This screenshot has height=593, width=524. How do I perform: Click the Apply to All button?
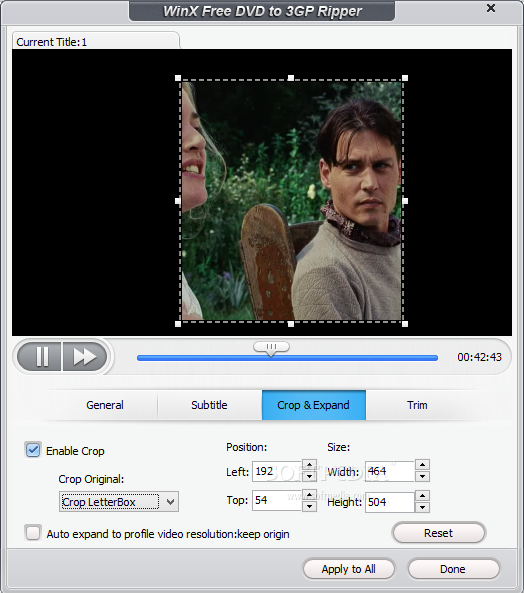click(x=349, y=569)
